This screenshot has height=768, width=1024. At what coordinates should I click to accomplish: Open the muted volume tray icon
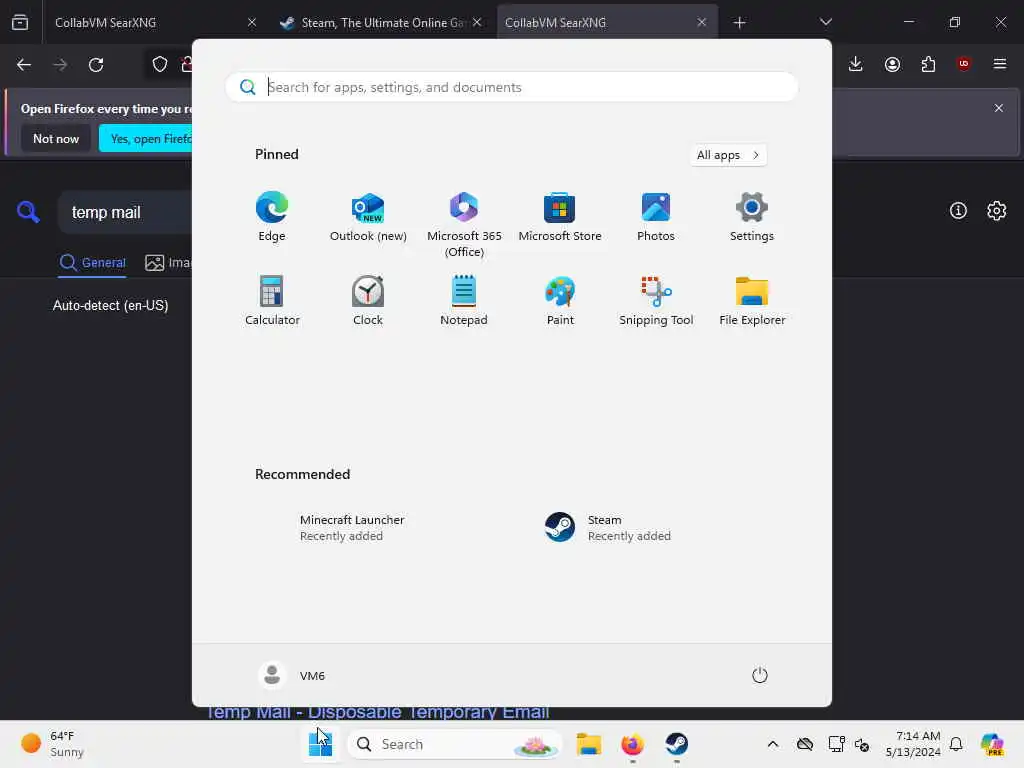coord(862,744)
